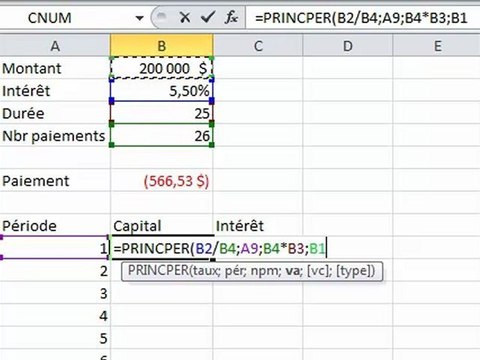Click the 5,50% interest rate cell
Screen dimensions: 480x360
[x=162, y=91]
